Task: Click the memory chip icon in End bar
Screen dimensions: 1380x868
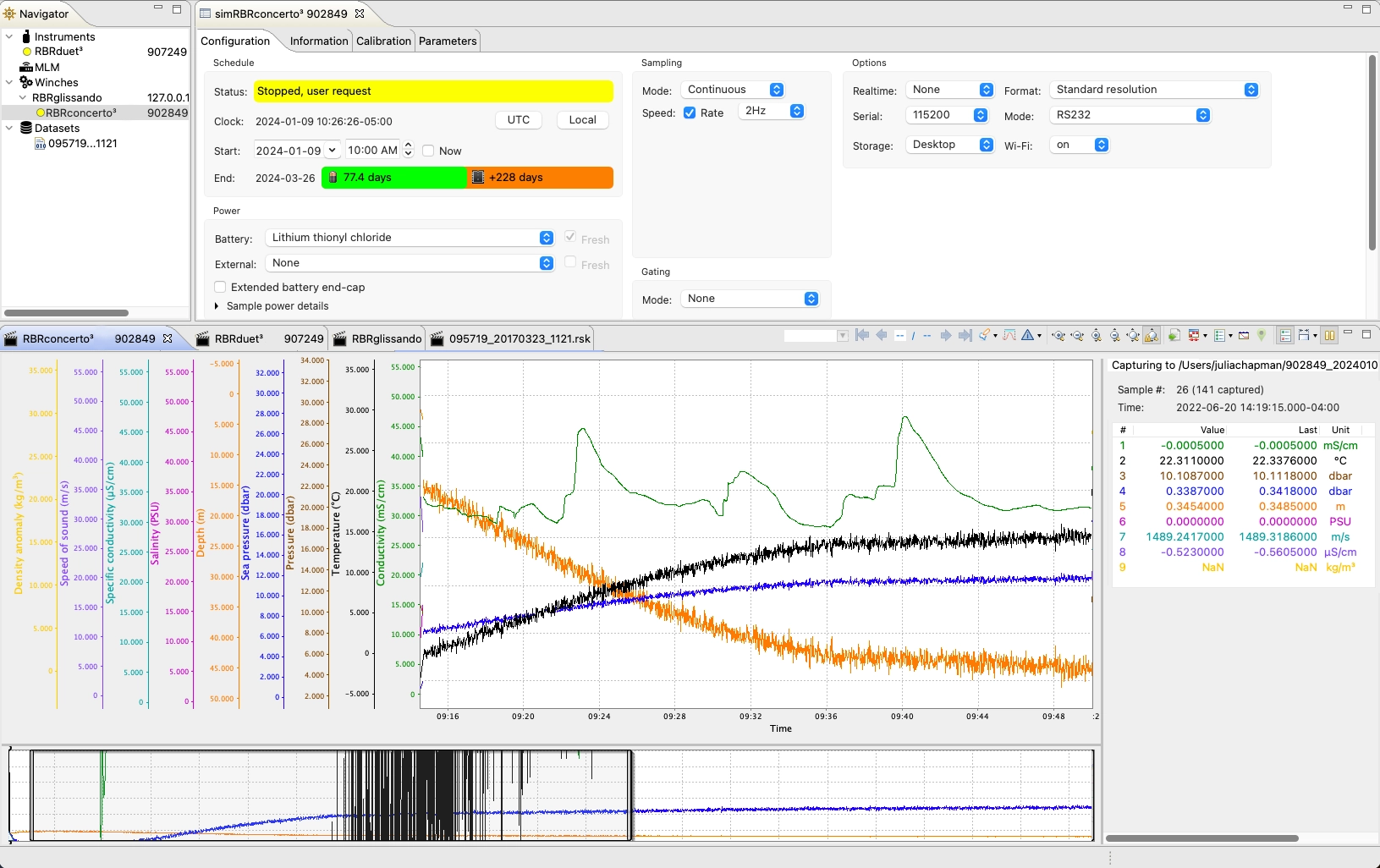Action: click(x=478, y=178)
